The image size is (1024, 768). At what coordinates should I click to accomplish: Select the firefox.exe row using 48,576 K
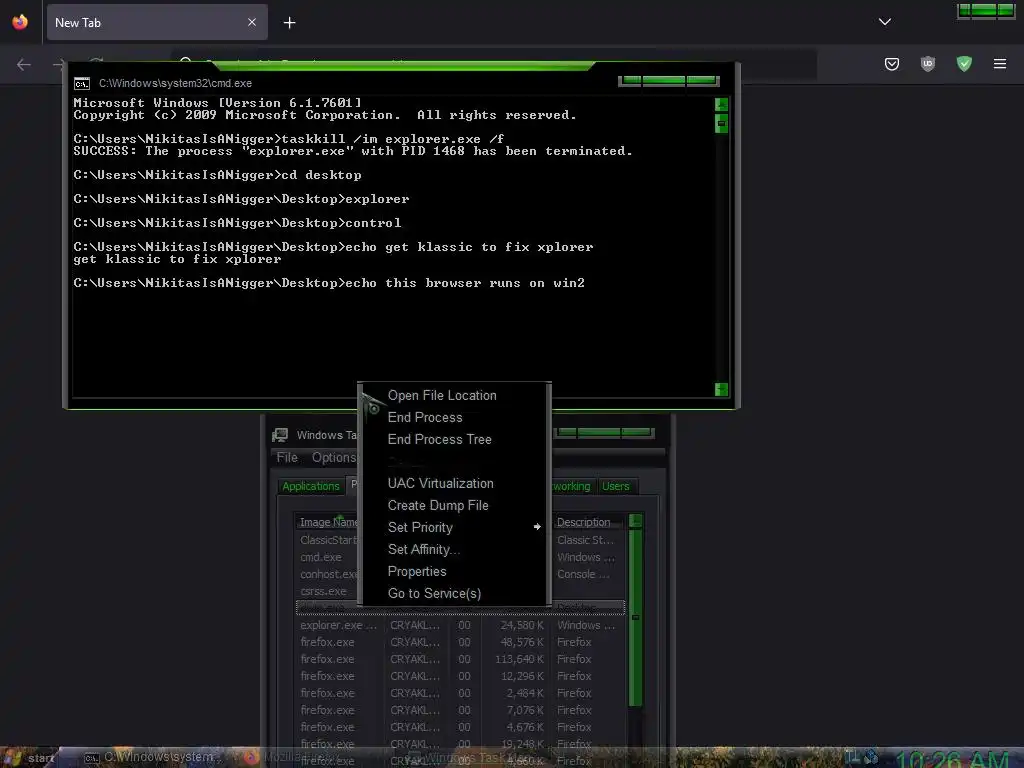pos(460,642)
